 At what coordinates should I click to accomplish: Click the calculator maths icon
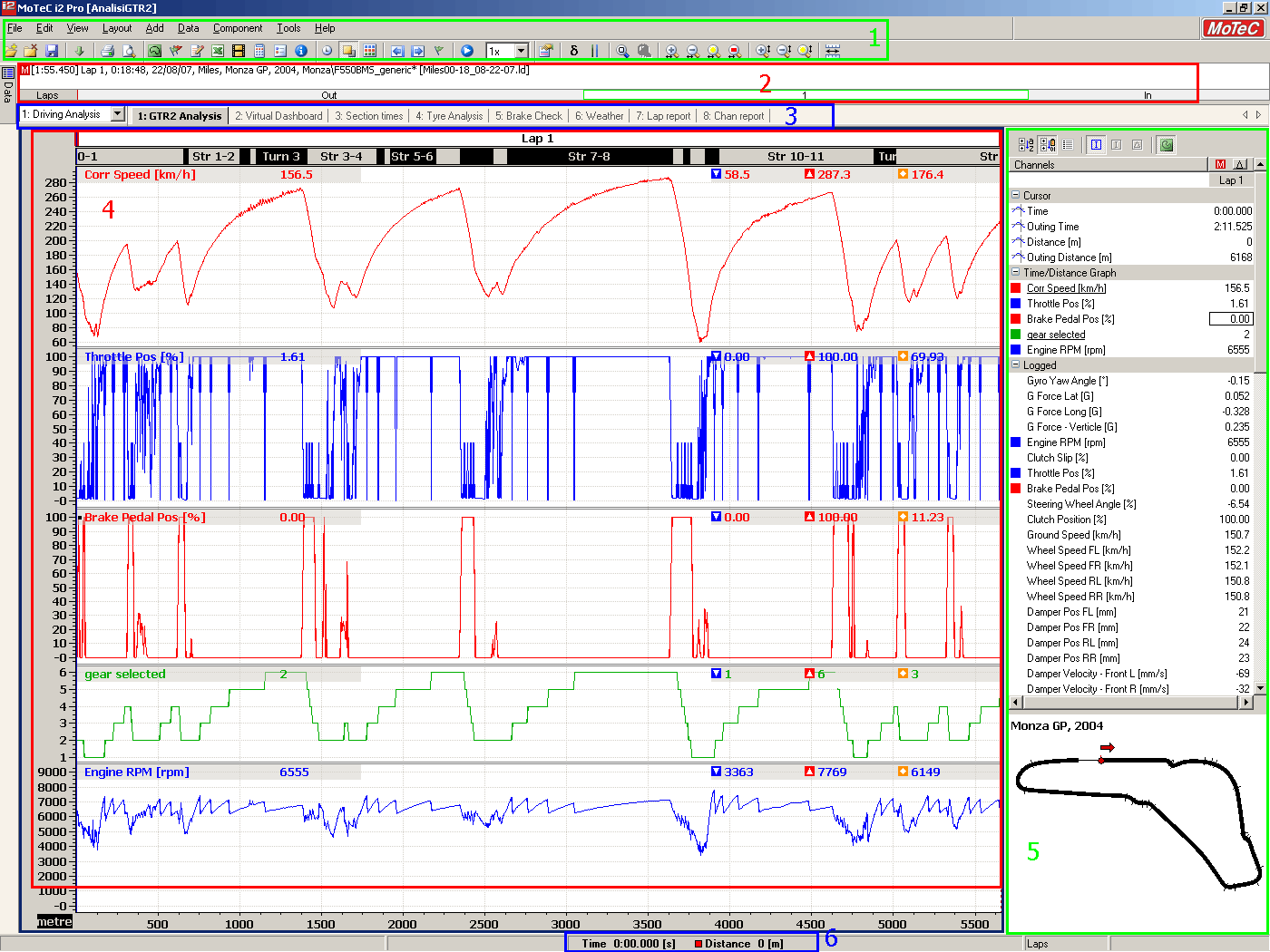tap(259, 51)
